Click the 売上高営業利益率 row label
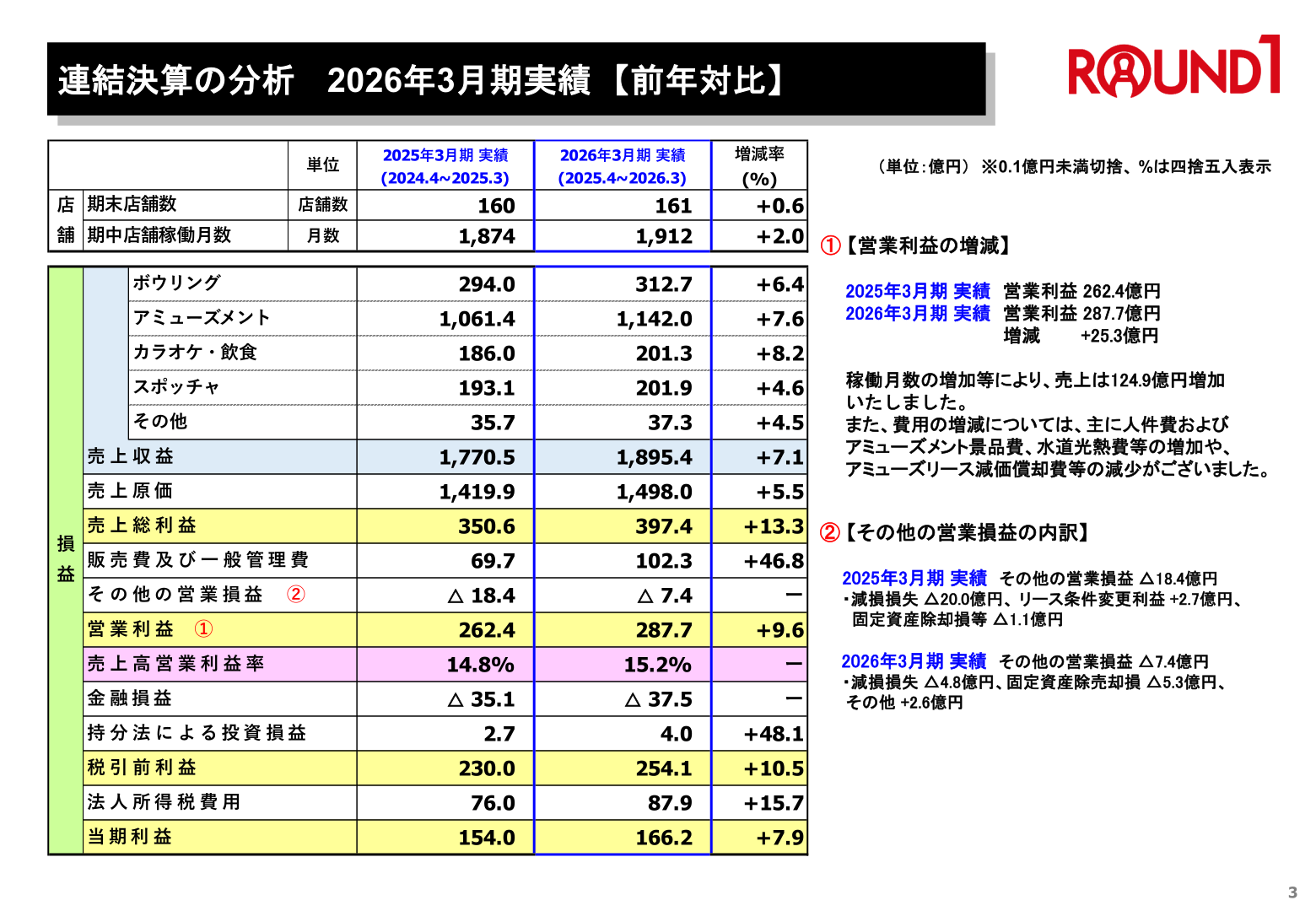This screenshot has width=1316, height=911. pos(176,664)
